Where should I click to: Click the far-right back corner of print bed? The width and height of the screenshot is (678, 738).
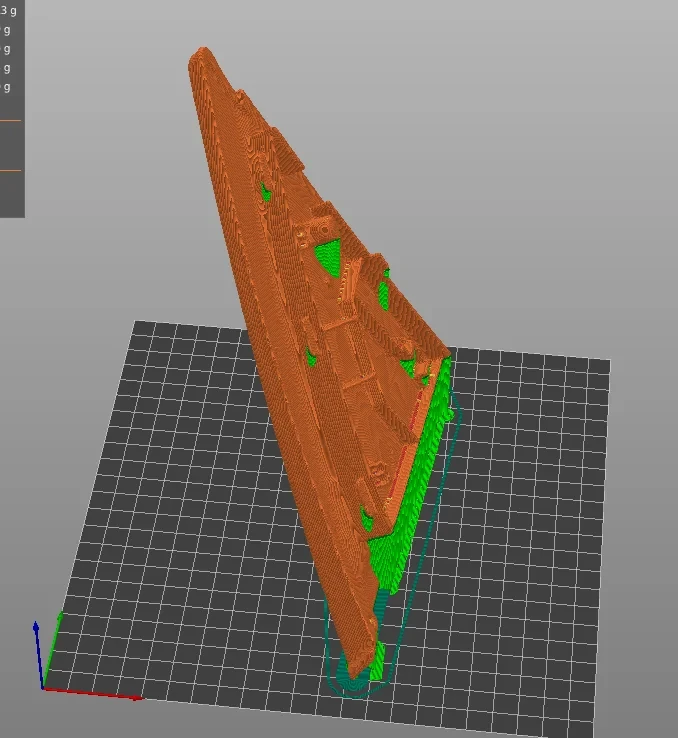[607, 361]
